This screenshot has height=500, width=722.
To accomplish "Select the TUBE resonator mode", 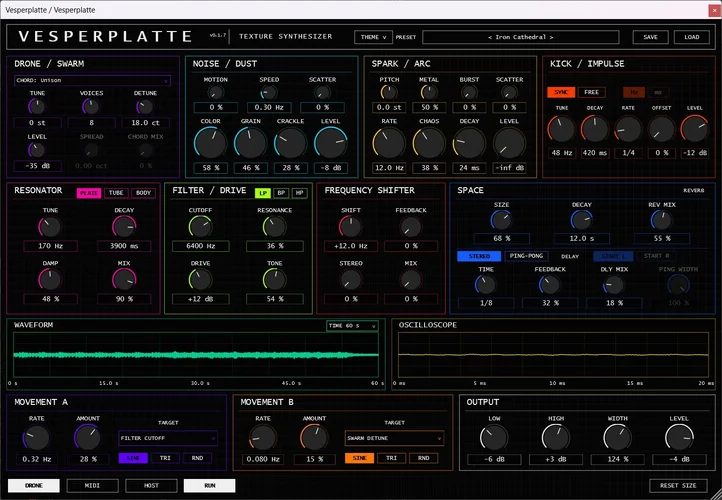I will [x=116, y=193].
